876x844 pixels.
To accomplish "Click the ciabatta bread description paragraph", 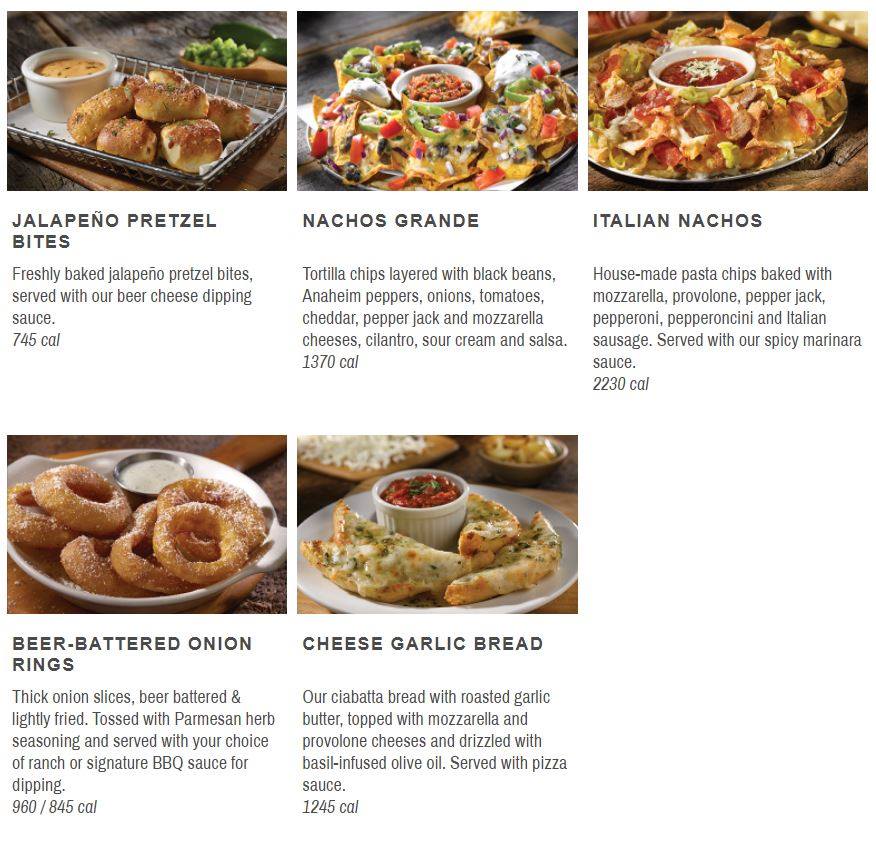I will click(435, 741).
